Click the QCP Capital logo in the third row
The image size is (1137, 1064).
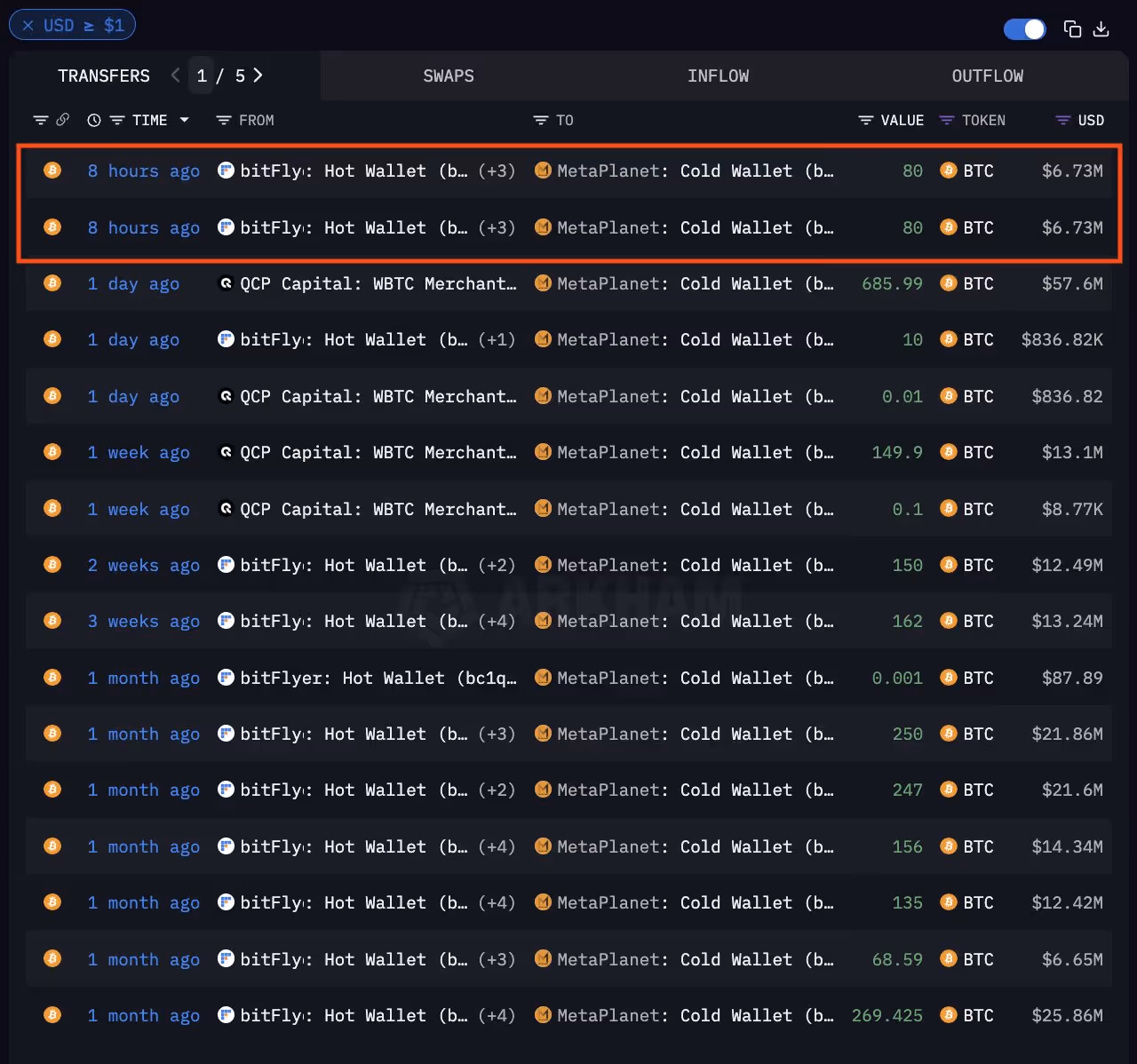[226, 283]
